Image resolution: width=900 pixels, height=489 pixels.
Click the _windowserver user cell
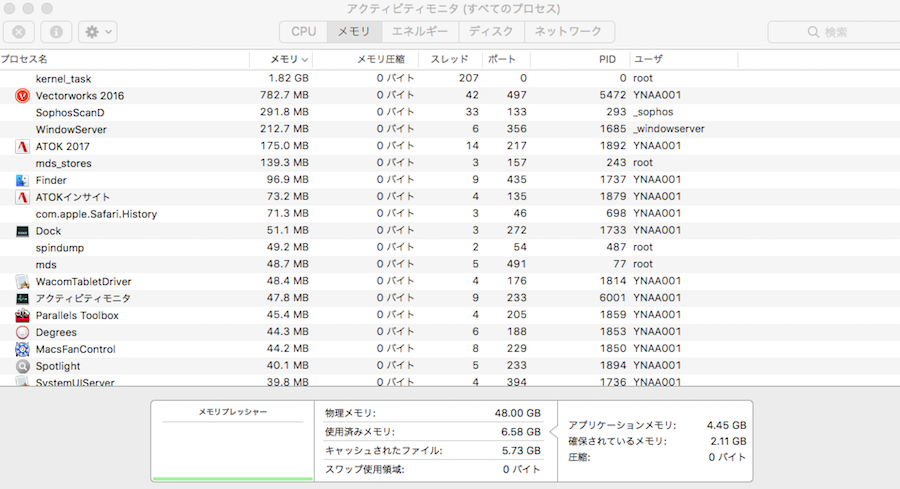[x=669, y=129]
